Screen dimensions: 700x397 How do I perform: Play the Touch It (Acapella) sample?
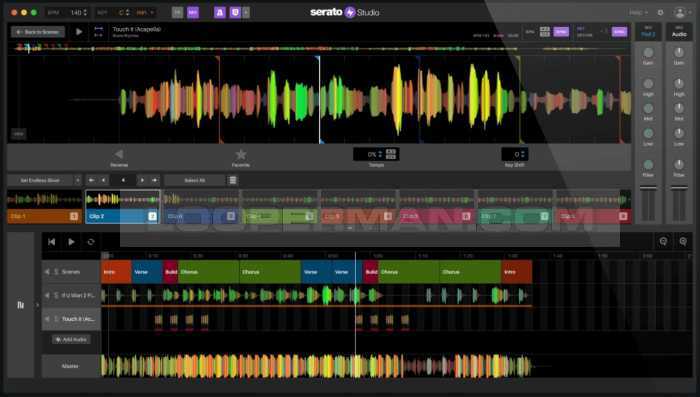click(79, 32)
